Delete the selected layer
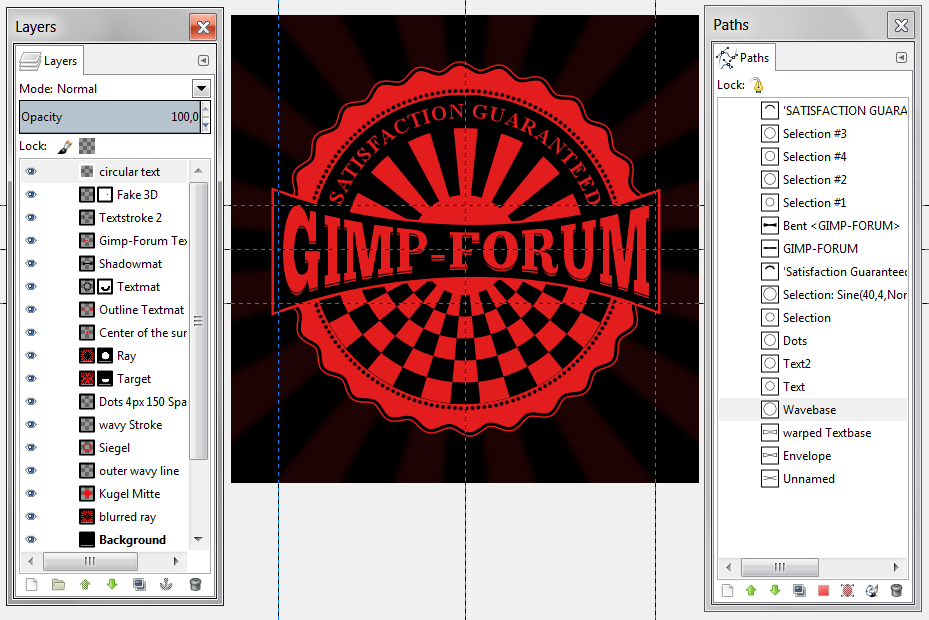This screenshot has width=929, height=620. (195, 585)
